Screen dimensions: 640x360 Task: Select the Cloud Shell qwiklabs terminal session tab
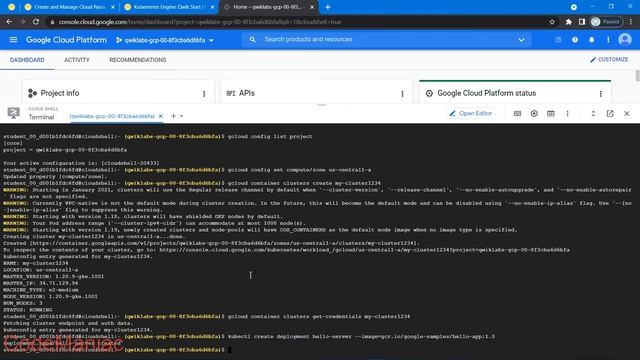tap(112, 116)
